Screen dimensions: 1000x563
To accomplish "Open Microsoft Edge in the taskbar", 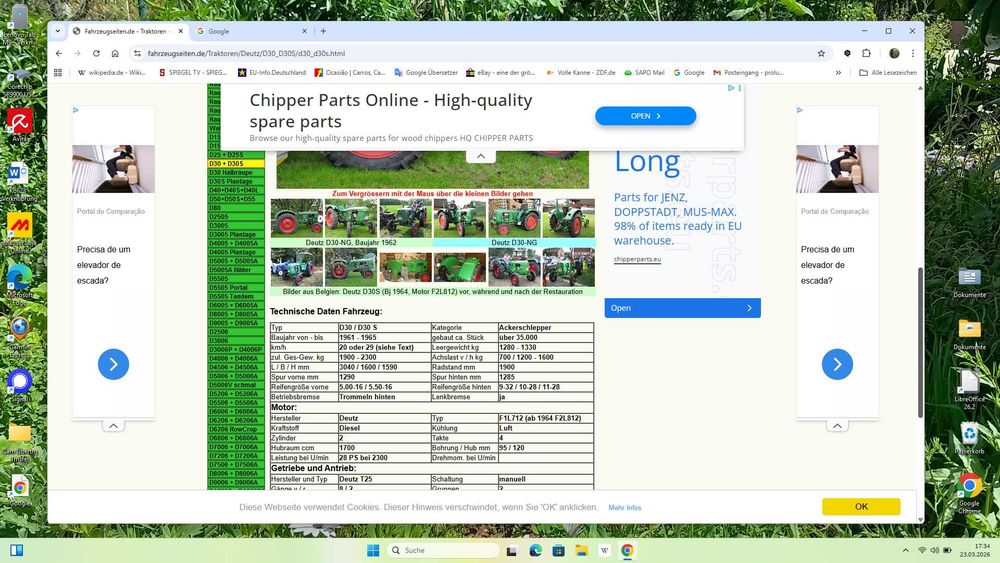I will click(535, 551).
